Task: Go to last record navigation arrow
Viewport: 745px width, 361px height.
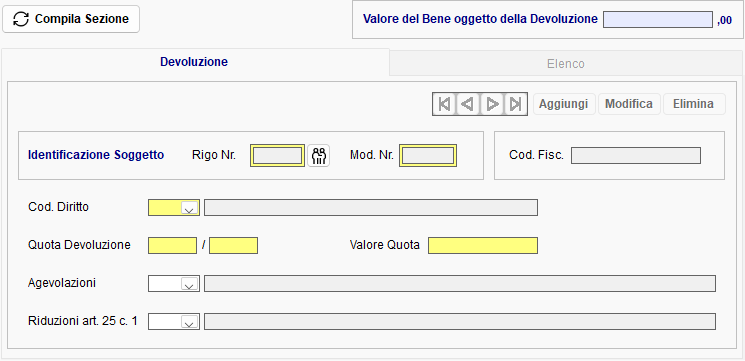Action: (x=516, y=104)
